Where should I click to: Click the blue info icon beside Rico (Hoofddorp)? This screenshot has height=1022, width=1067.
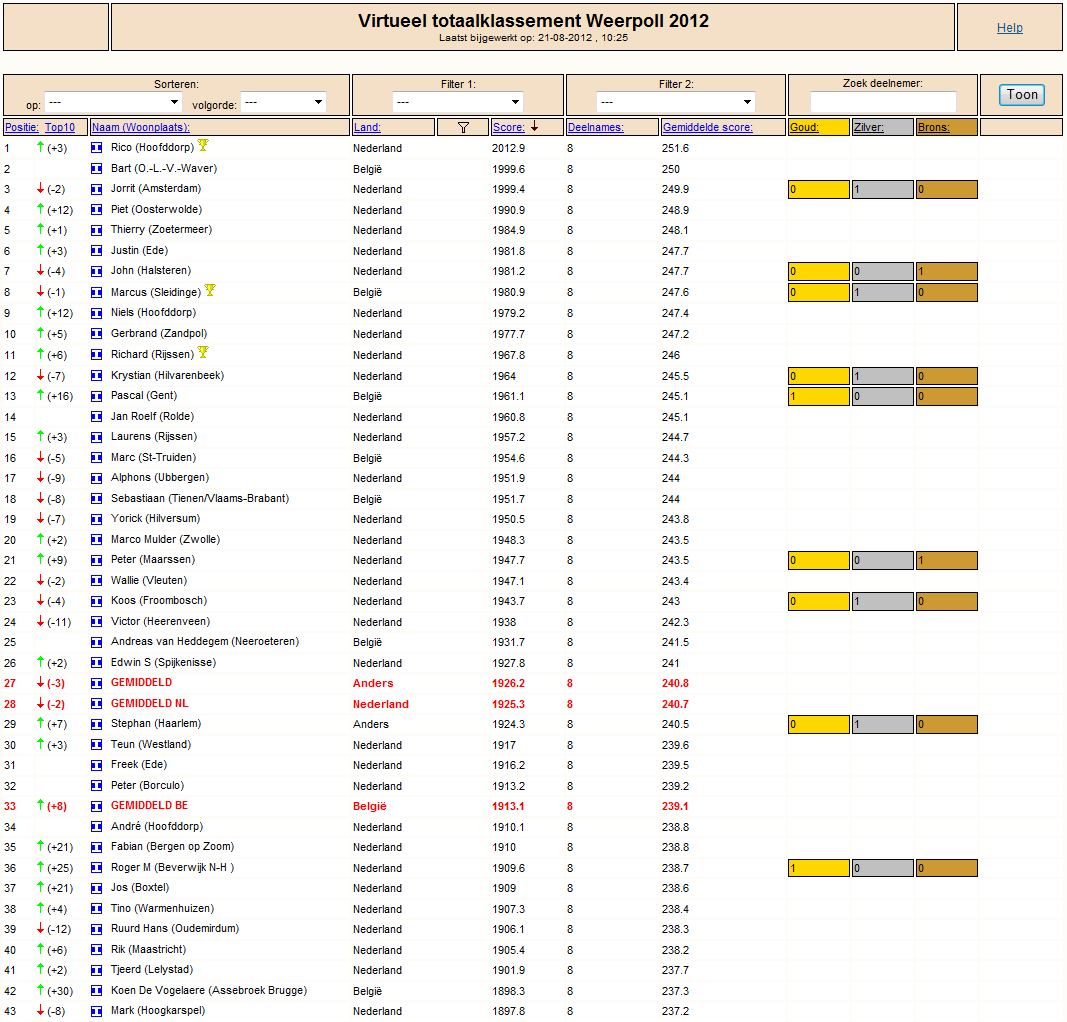pos(97,148)
